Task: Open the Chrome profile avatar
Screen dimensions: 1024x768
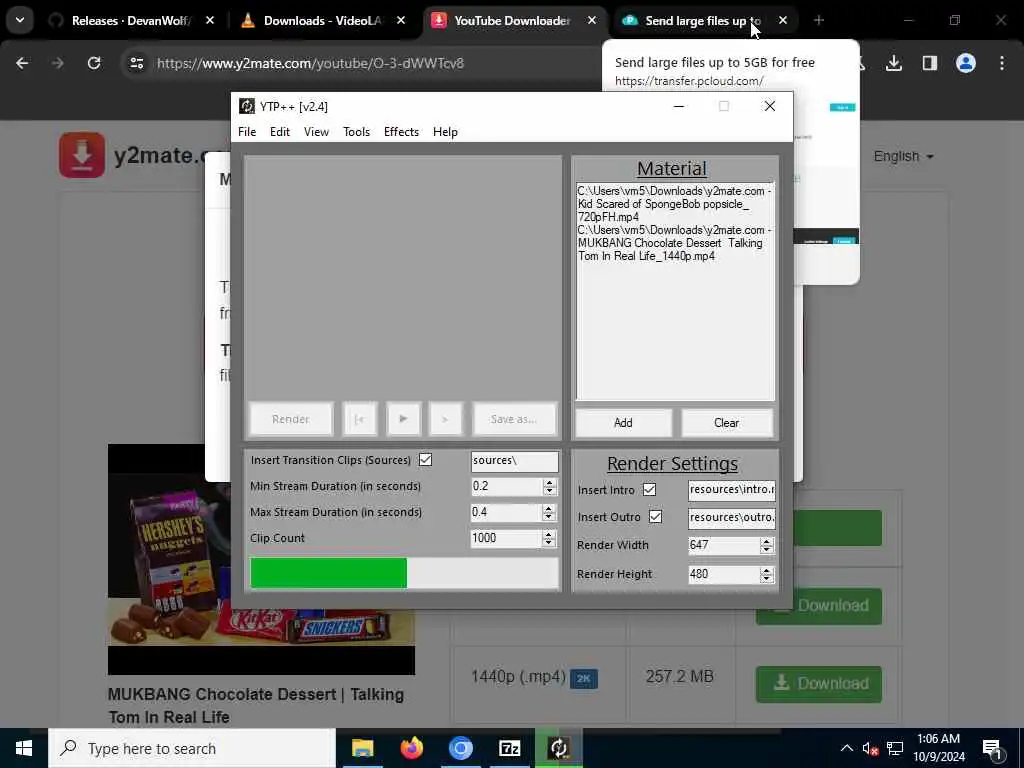Action: 966,63
